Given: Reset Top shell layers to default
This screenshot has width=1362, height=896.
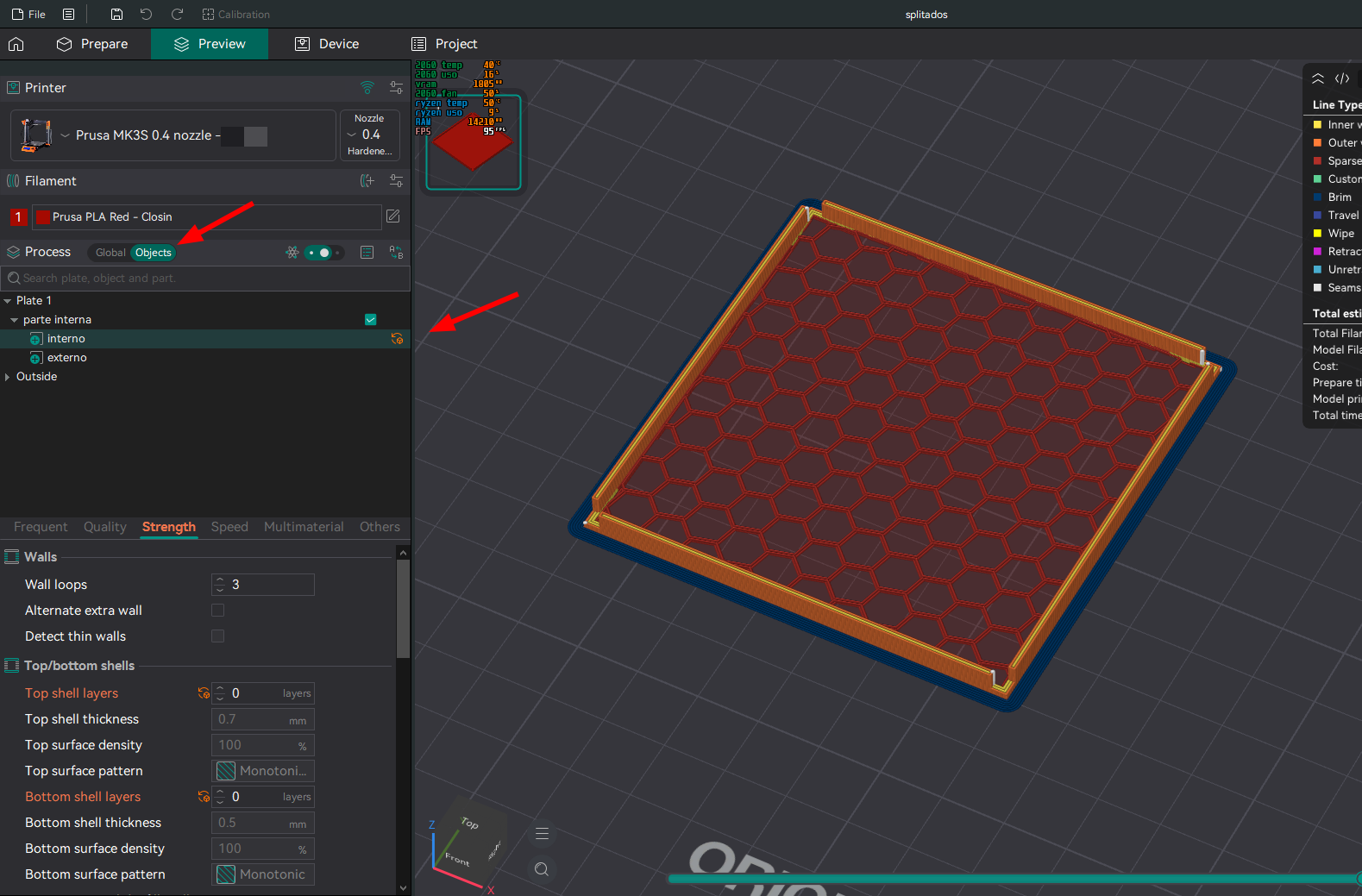Looking at the screenshot, I should tap(204, 693).
